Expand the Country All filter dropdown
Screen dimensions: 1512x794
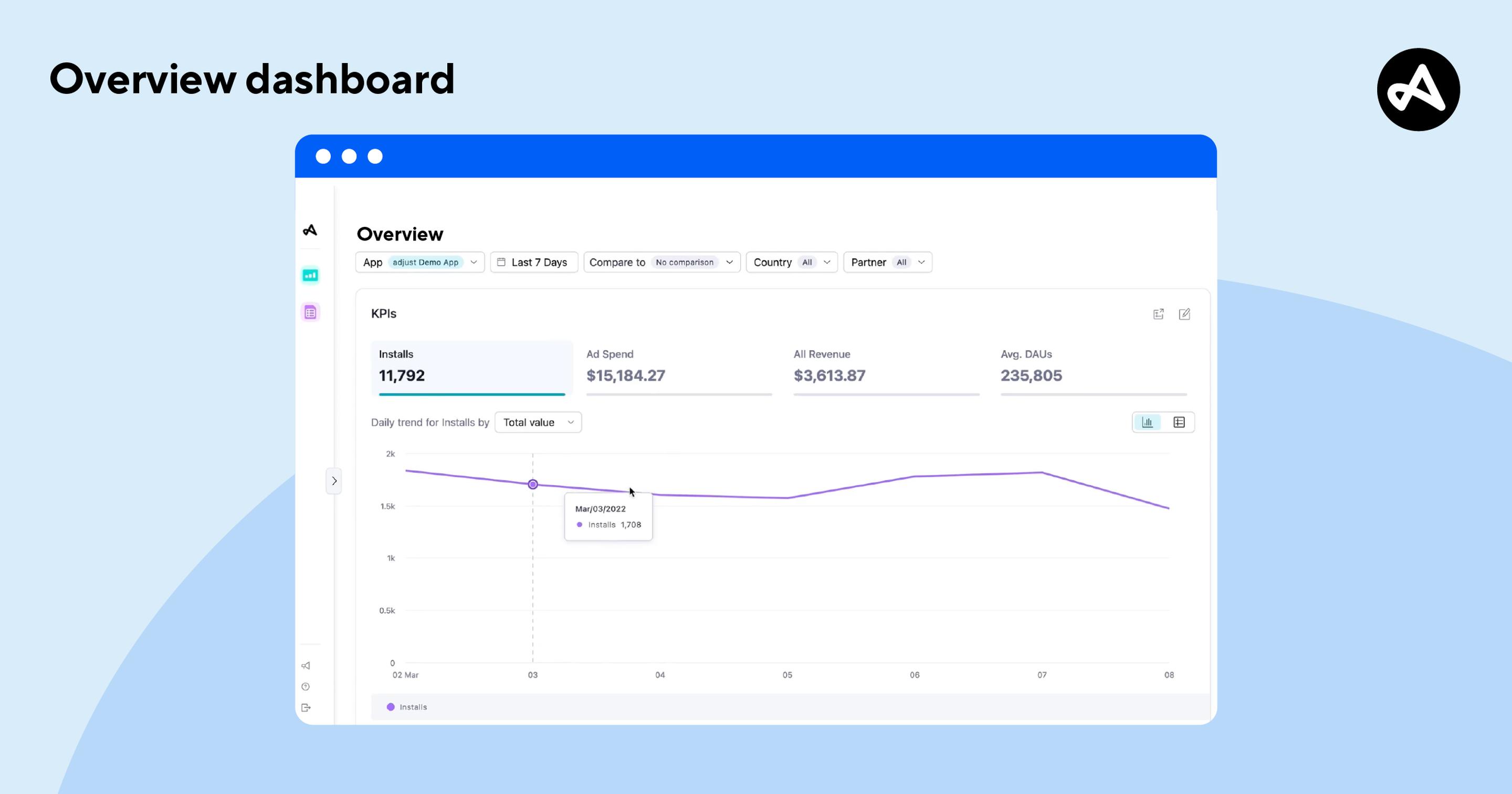click(792, 263)
